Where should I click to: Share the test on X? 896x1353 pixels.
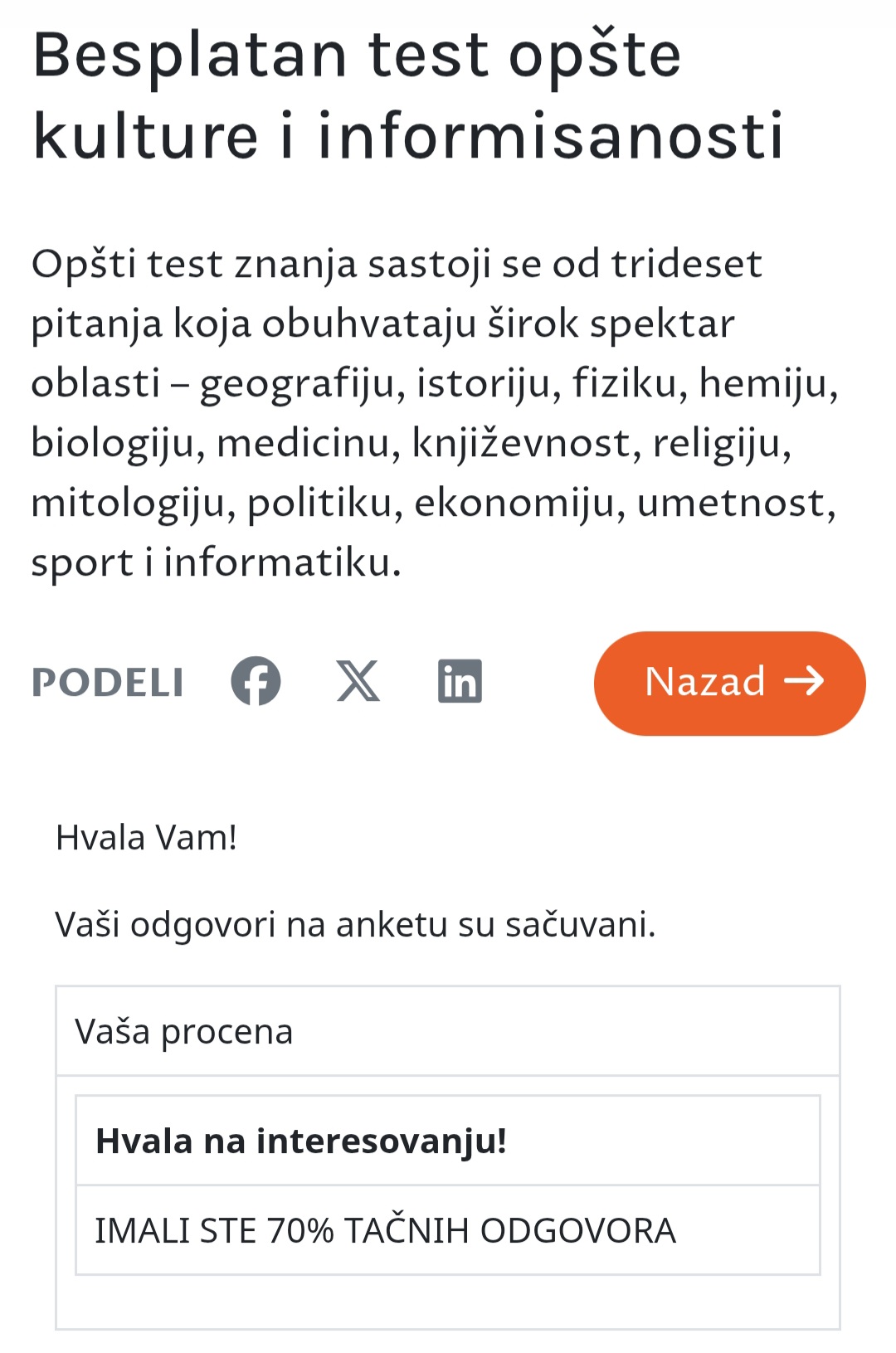pyautogui.click(x=358, y=681)
